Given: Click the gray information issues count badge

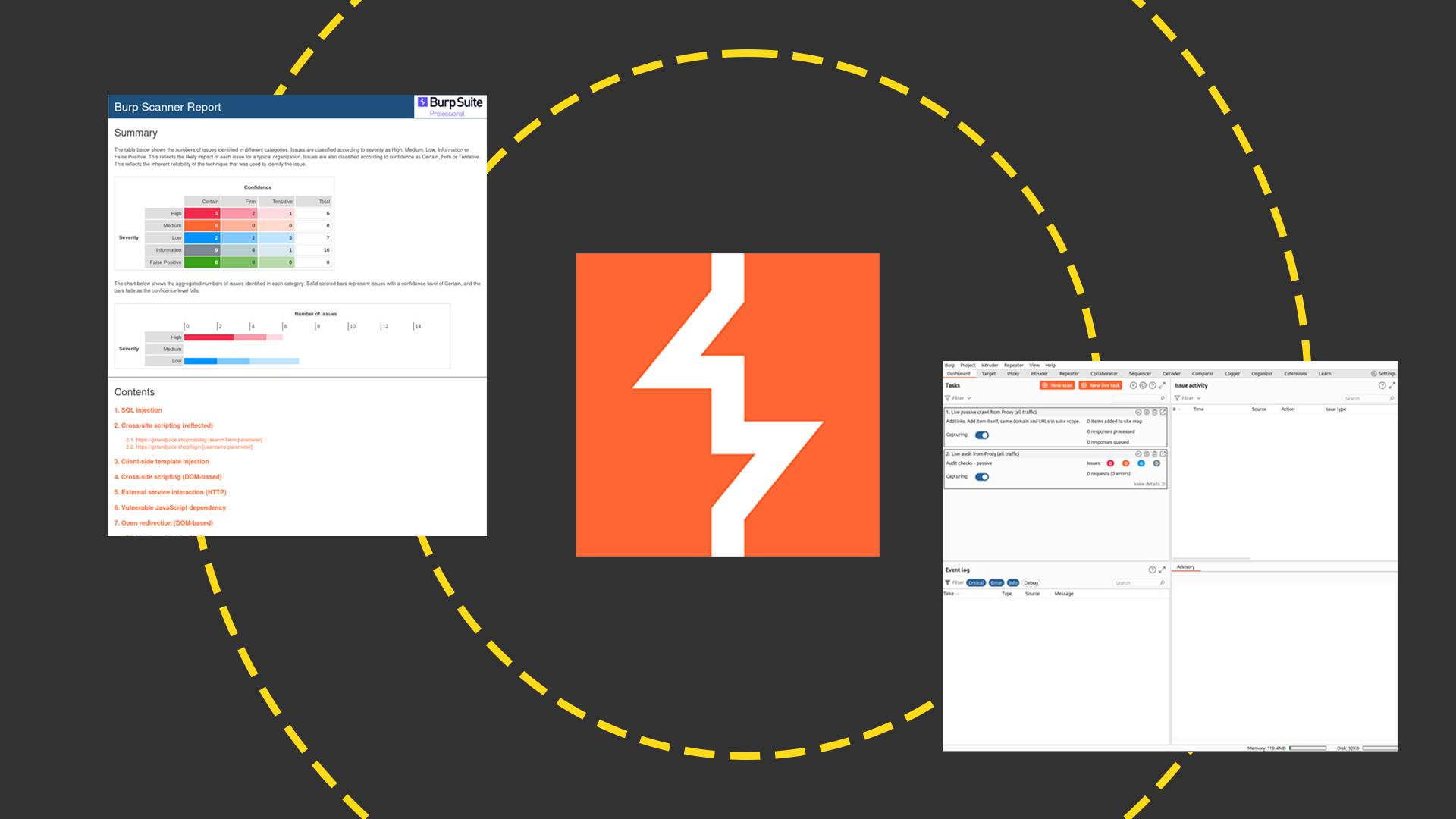Looking at the screenshot, I should (x=1156, y=463).
